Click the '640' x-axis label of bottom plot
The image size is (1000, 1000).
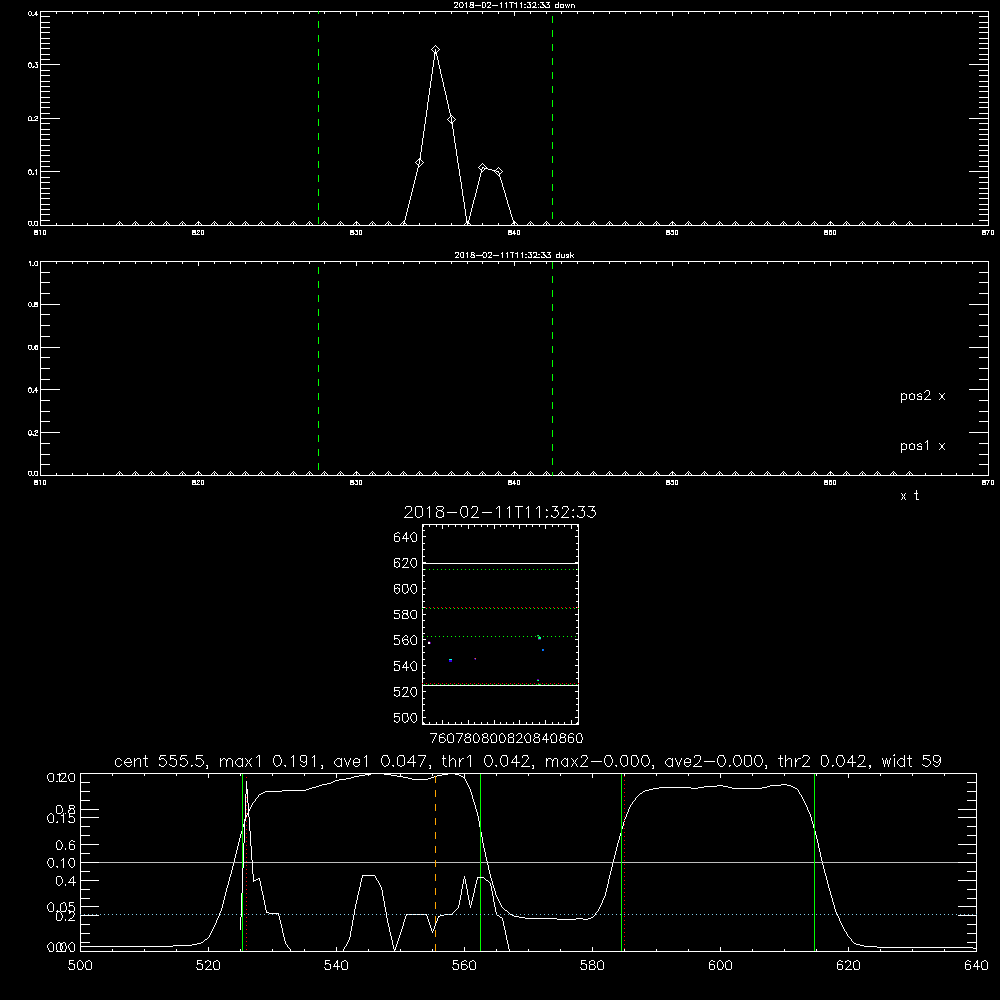[976, 966]
